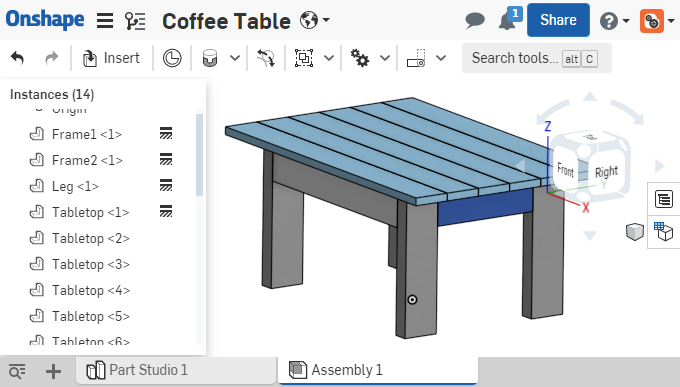
Task: Redo the last action
Action: click(x=52, y=57)
